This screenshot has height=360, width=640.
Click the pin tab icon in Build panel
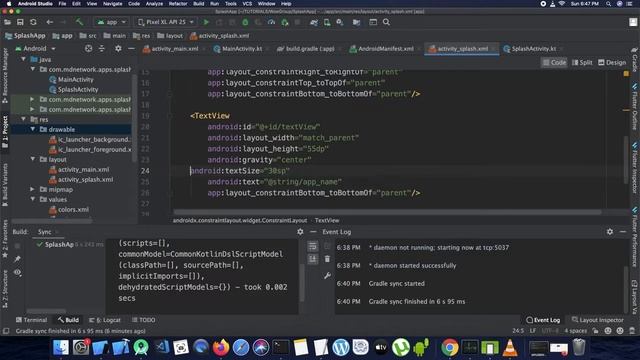(x=18, y=259)
